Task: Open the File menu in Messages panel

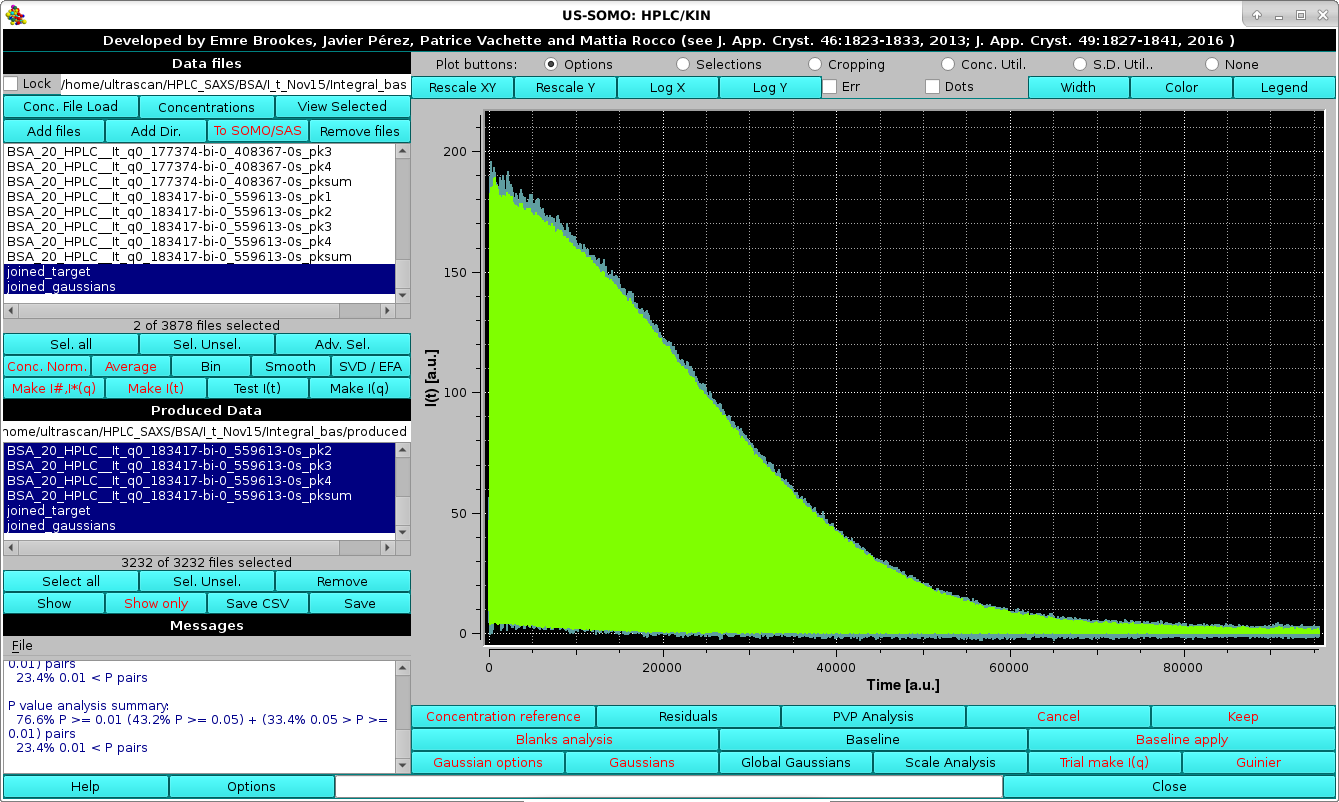Action: pos(20,645)
